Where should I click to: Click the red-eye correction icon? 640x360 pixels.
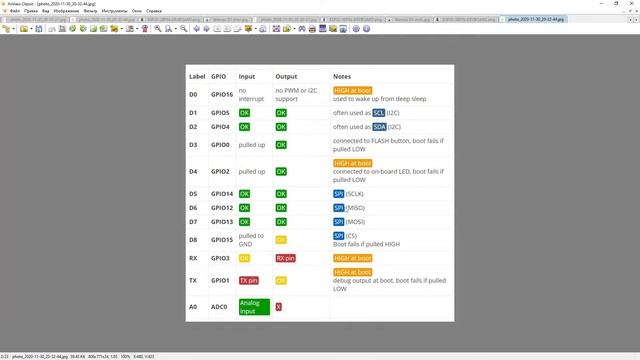pos(144,29)
